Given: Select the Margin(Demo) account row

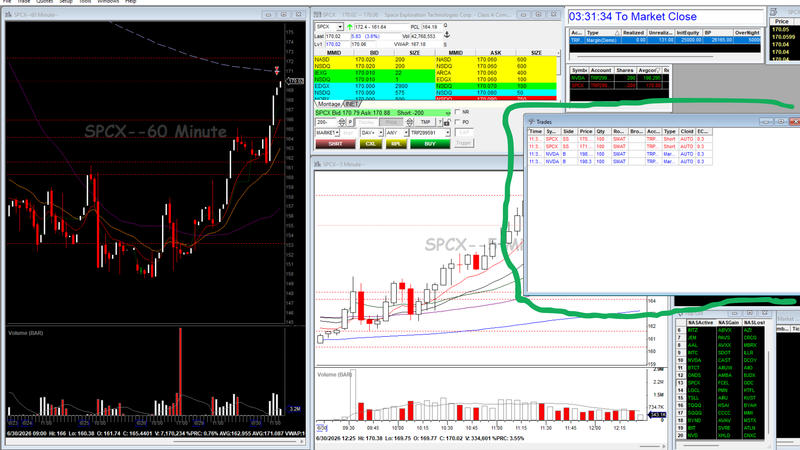Looking at the screenshot, I should pyautogui.click(x=665, y=40).
